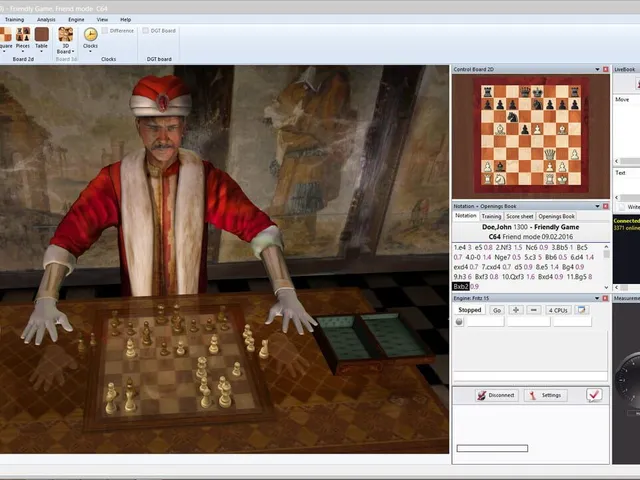Click the first empty engine field

486,322
